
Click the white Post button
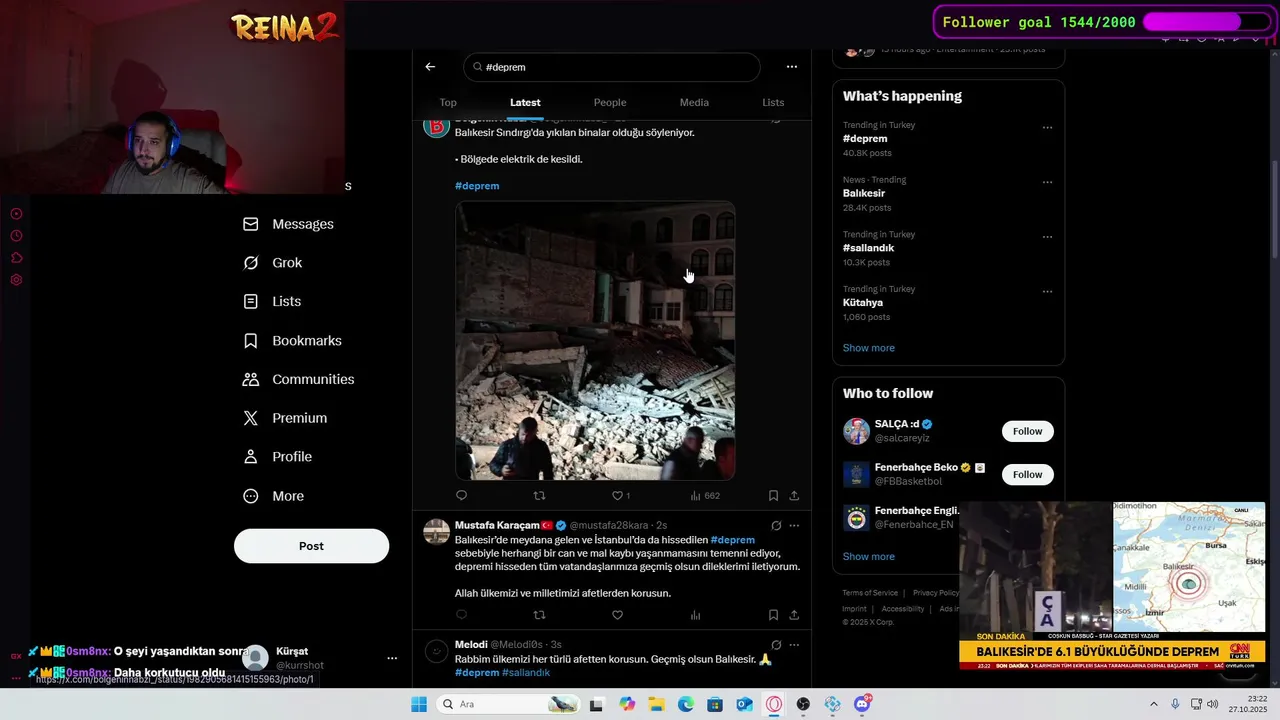point(311,546)
